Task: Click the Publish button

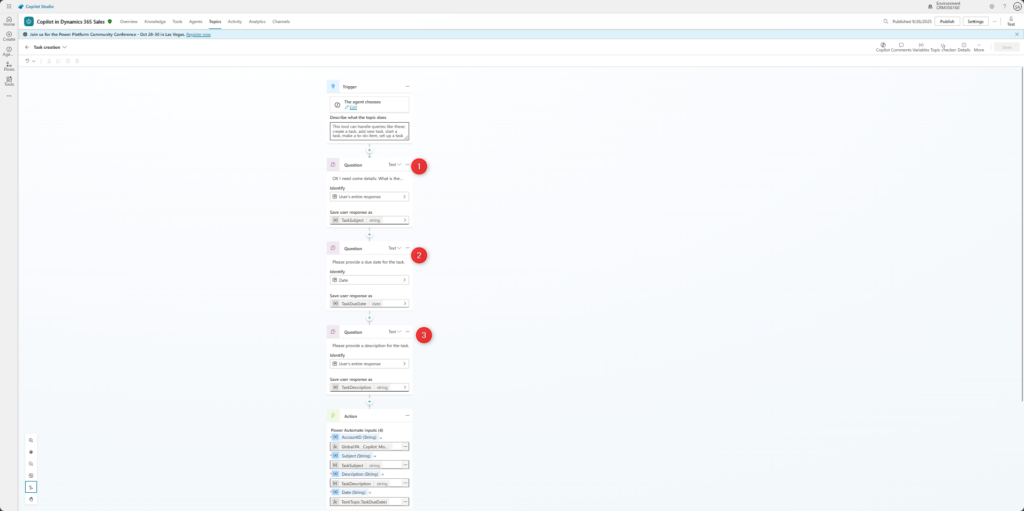Action: point(947,21)
